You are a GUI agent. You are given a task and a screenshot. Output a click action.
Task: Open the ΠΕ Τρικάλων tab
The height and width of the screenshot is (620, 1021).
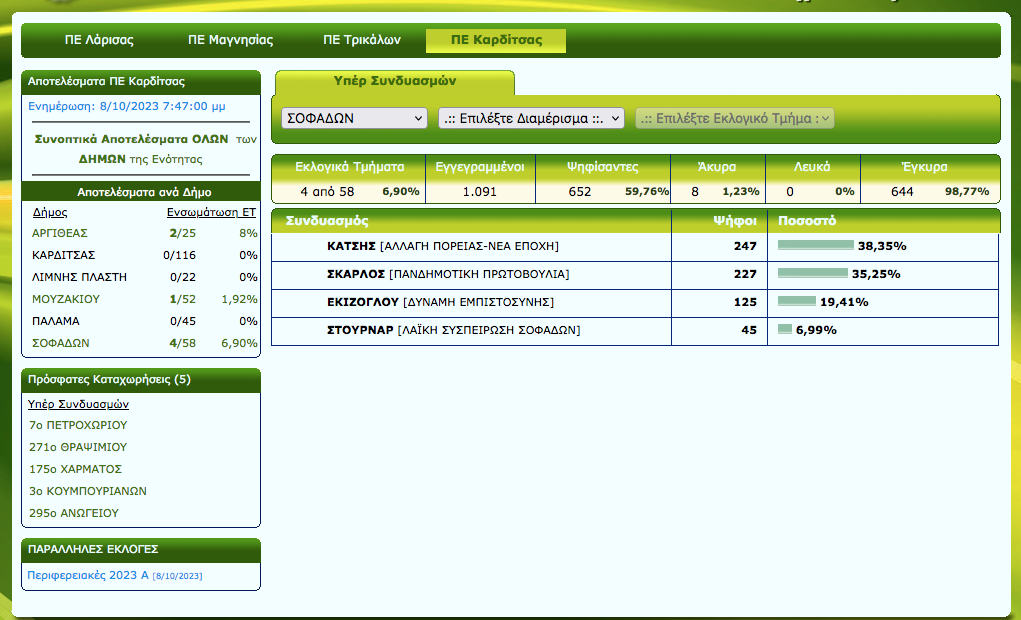point(362,41)
